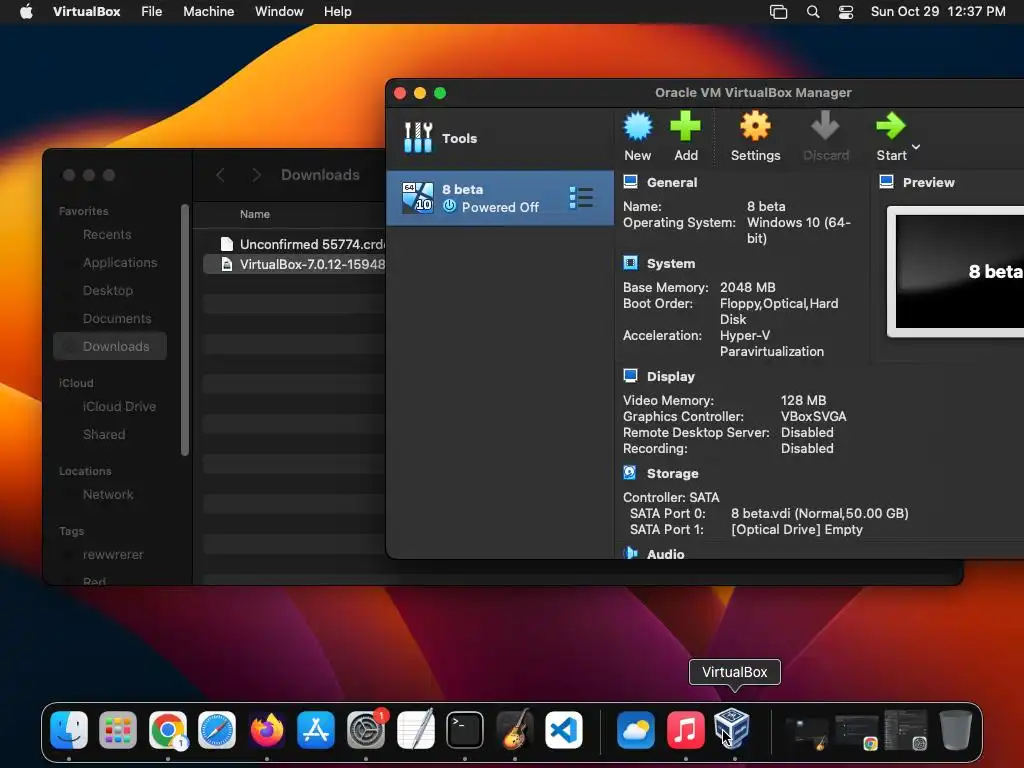Open Terminal from the Dock
1024x768 pixels.
[x=465, y=730]
